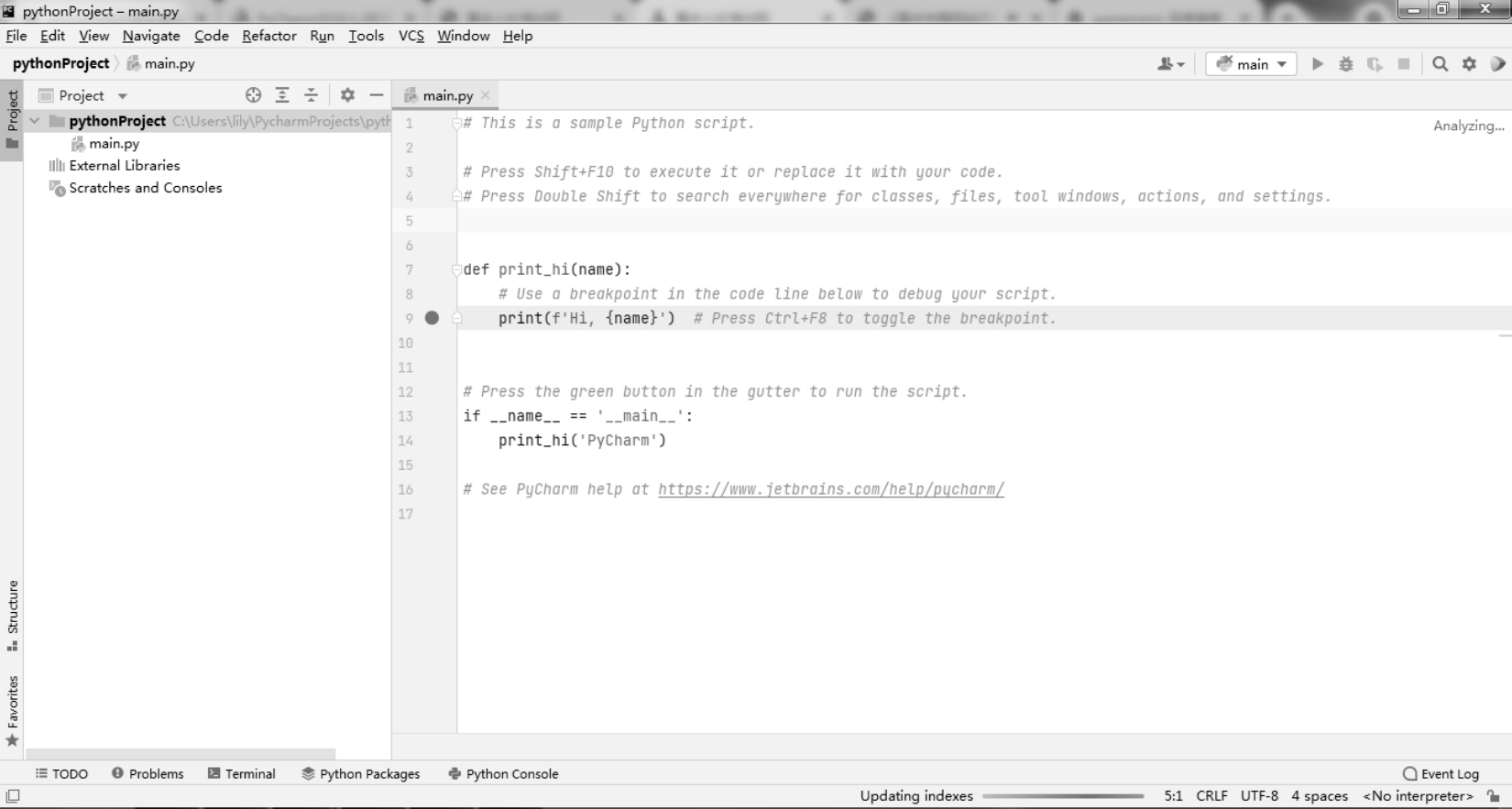Click Expand All icon in Project panel

tap(282, 95)
